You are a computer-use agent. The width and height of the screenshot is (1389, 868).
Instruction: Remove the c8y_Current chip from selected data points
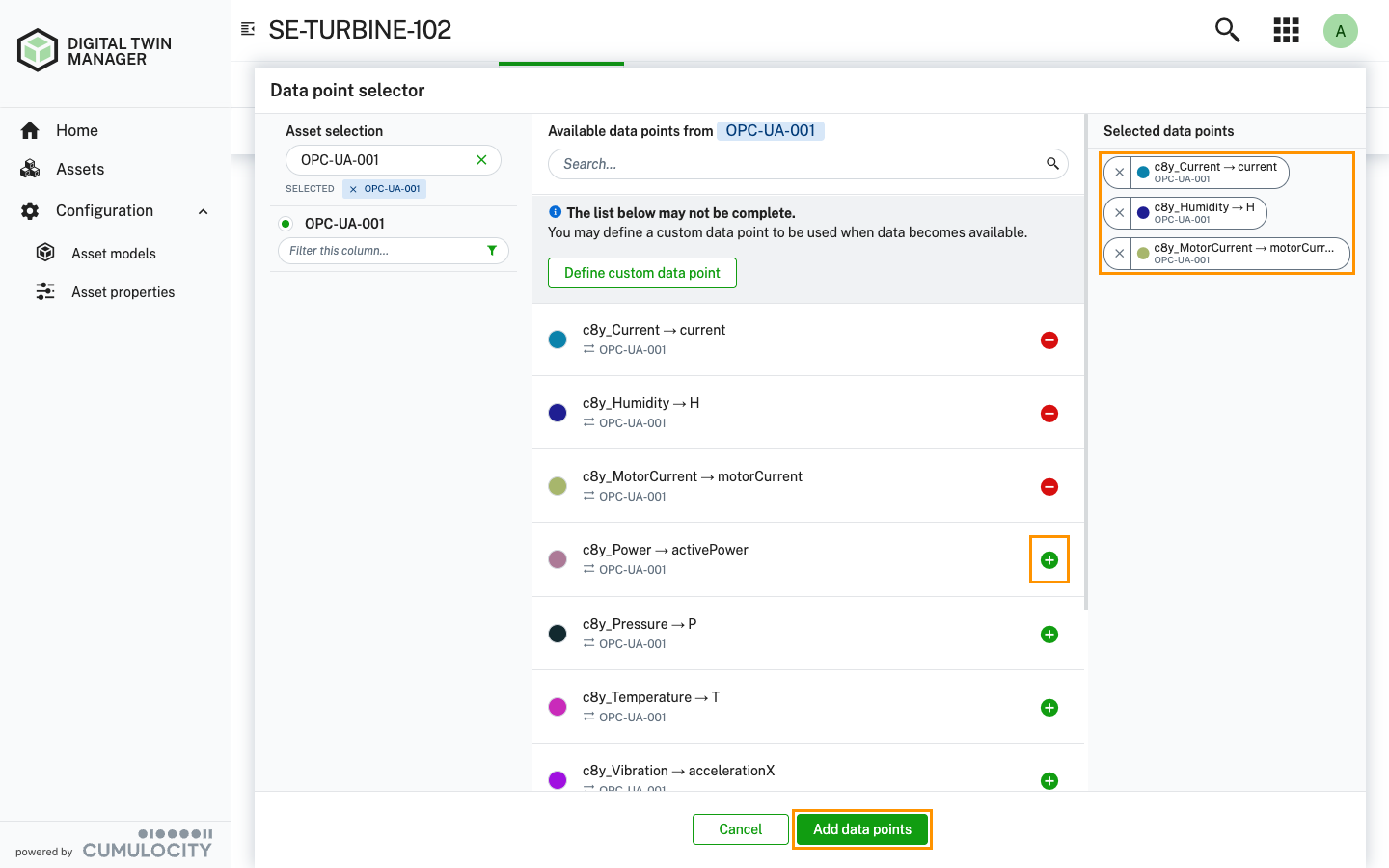point(1120,173)
